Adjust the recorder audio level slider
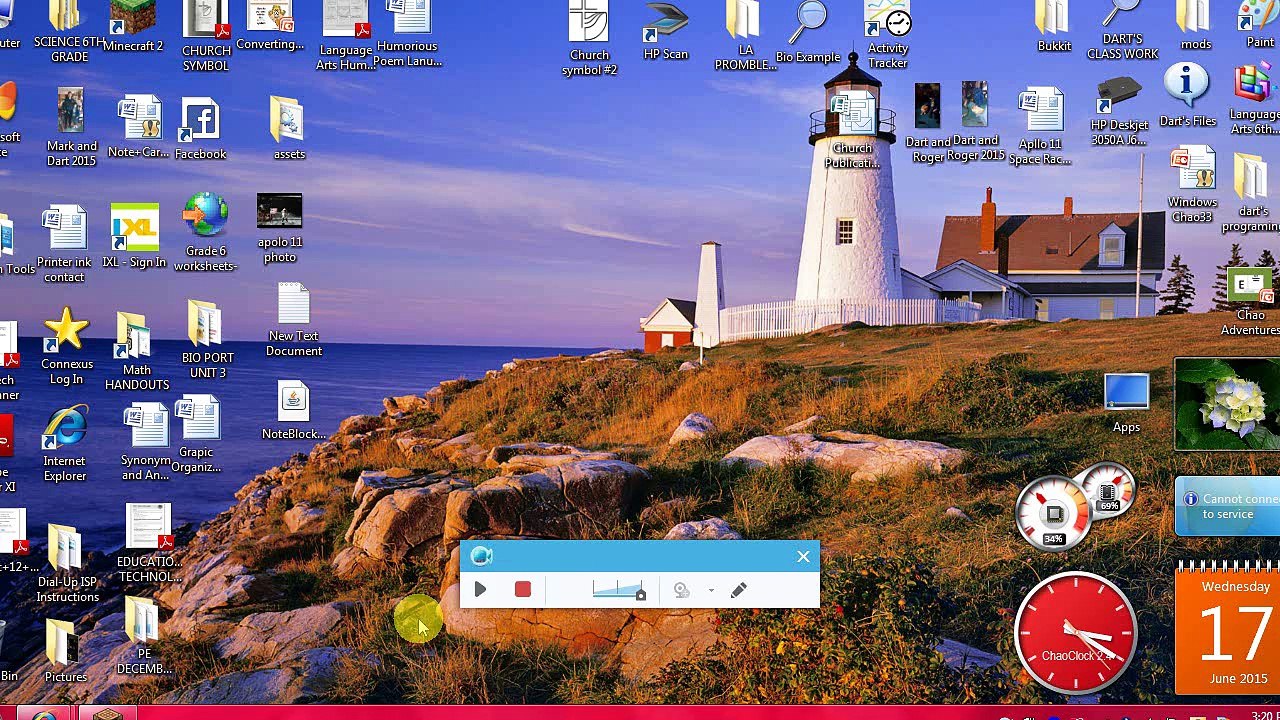The height and width of the screenshot is (720, 1280). tap(618, 590)
